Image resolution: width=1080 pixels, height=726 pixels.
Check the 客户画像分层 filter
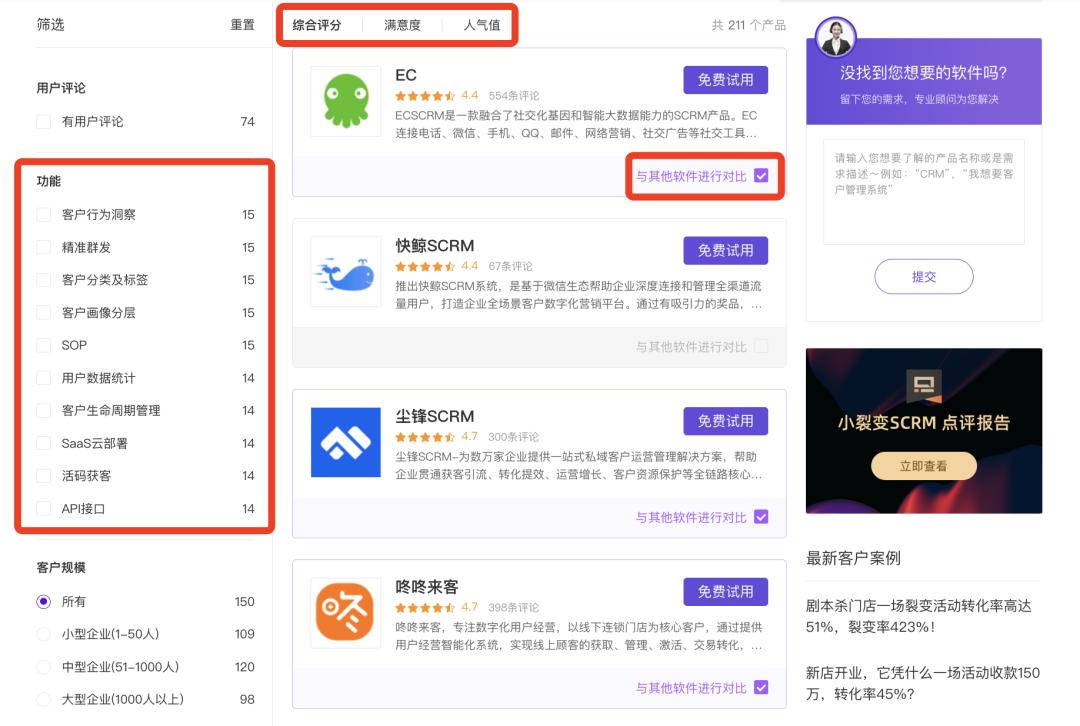point(43,313)
